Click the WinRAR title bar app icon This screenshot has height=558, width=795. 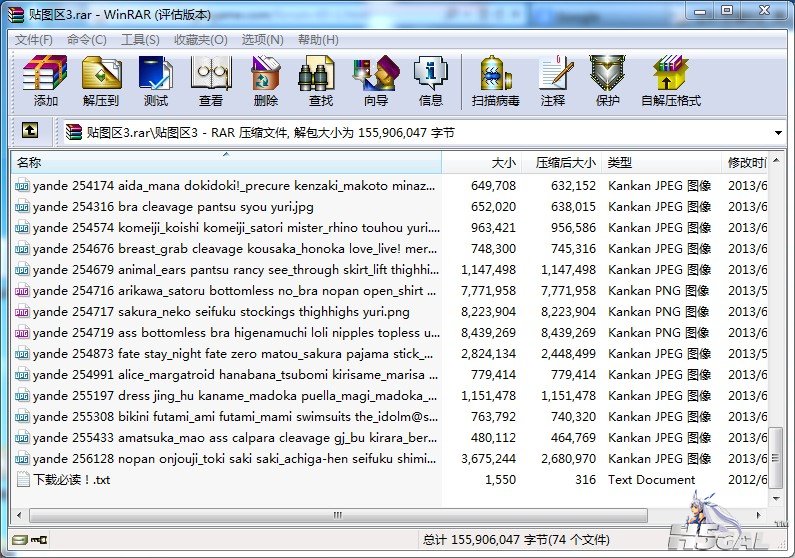[x=16, y=15]
